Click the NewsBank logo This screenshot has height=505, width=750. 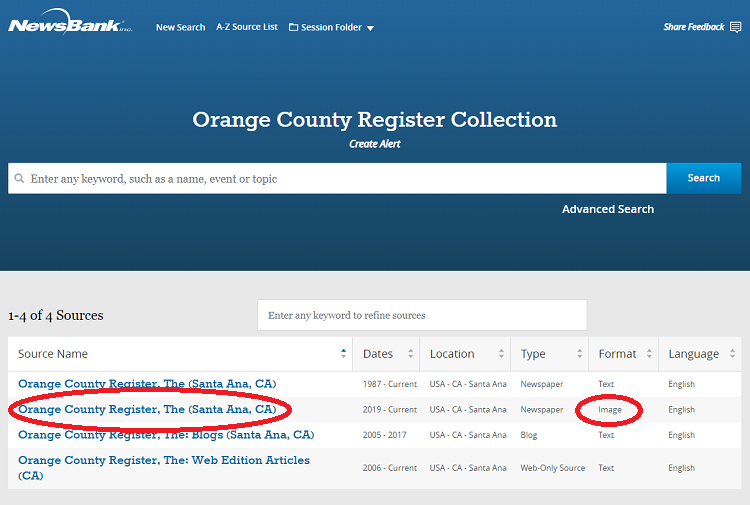coord(70,22)
